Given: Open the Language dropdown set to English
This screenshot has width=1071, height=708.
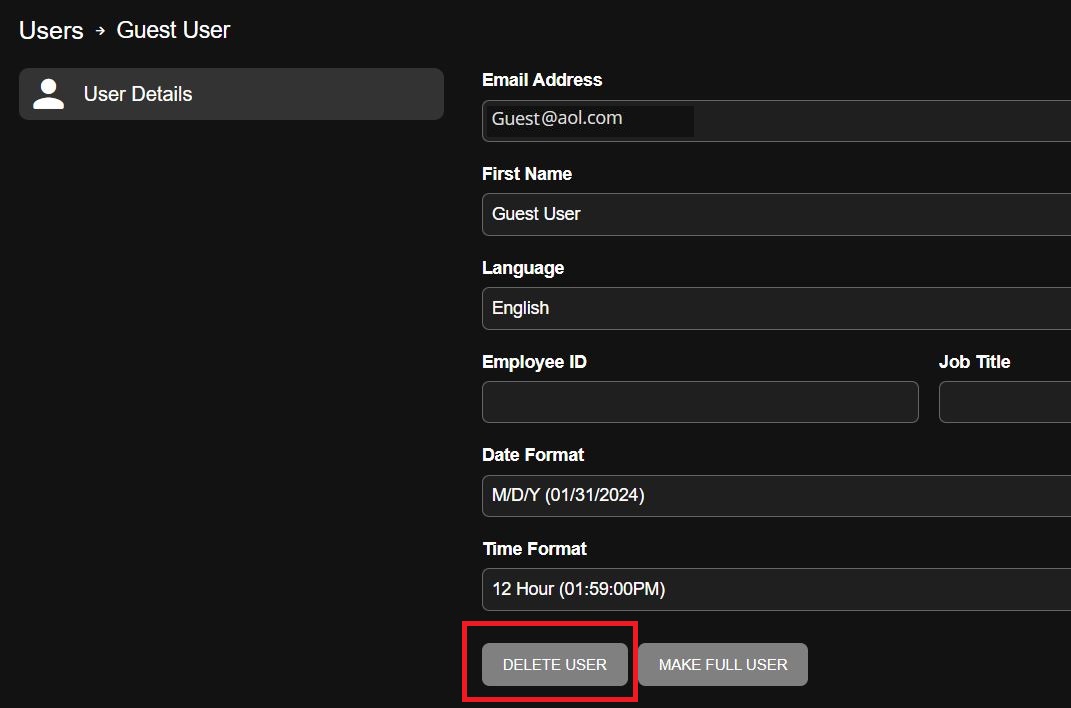Looking at the screenshot, I should 777,309.
